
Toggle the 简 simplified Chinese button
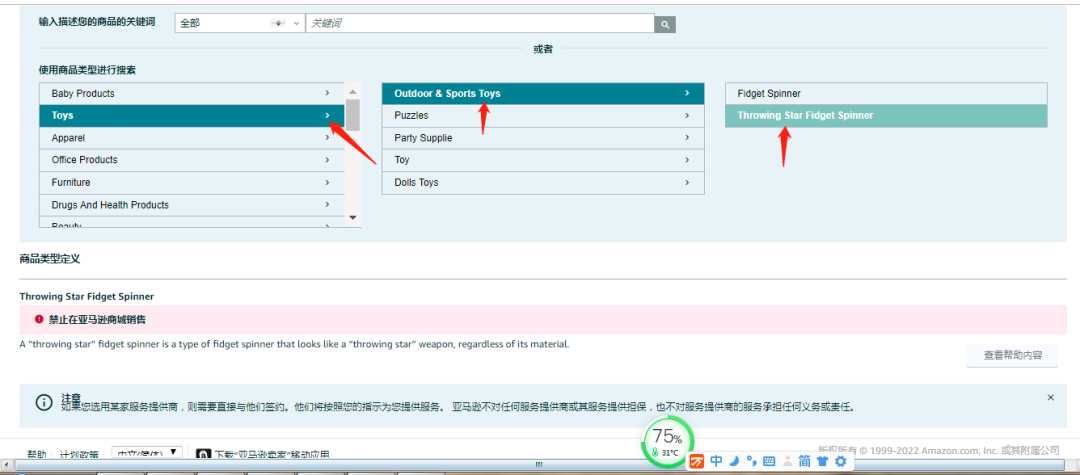(804, 461)
